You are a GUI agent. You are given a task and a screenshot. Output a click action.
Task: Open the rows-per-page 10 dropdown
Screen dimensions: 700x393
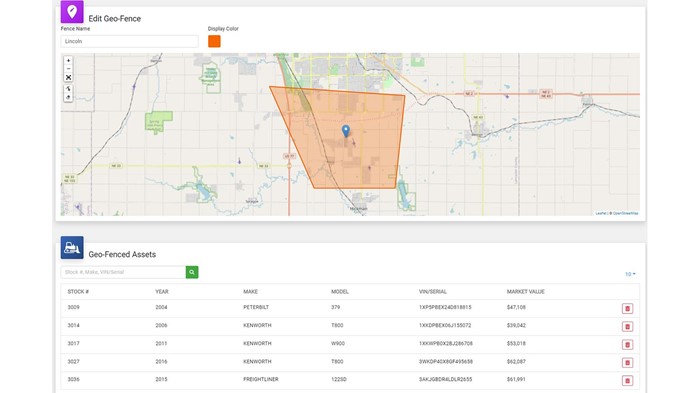[x=630, y=274]
